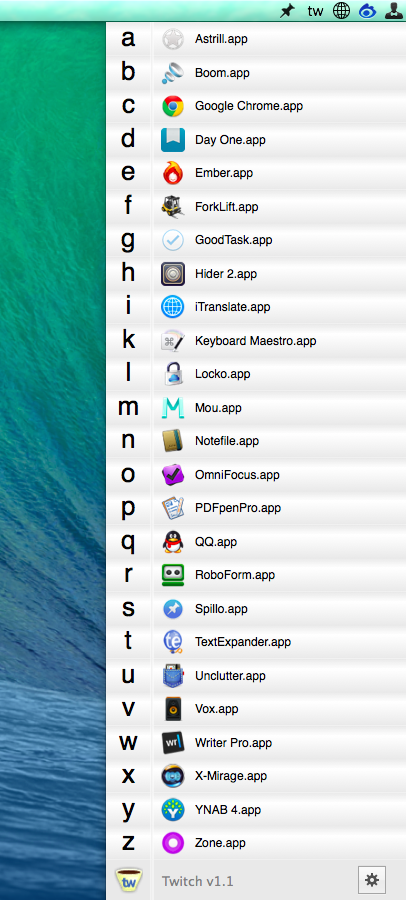Viewport: 406px width, 900px height.
Task: Select hotkey letter a
Action: pyautogui.click(x=128, y=38)
